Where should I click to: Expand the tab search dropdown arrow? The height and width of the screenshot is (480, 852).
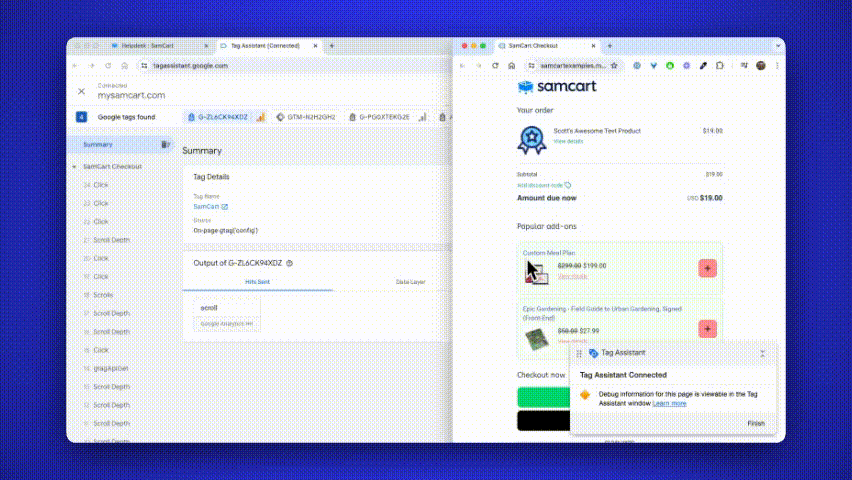click(x=778, y=46)
